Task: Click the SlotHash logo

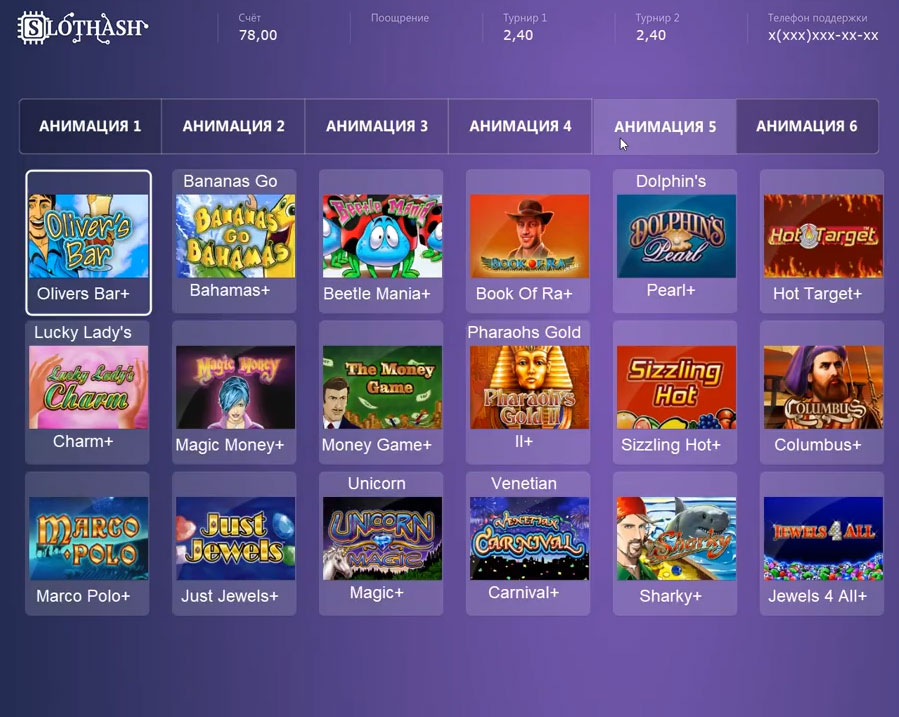Action: [x=83, y=28]
